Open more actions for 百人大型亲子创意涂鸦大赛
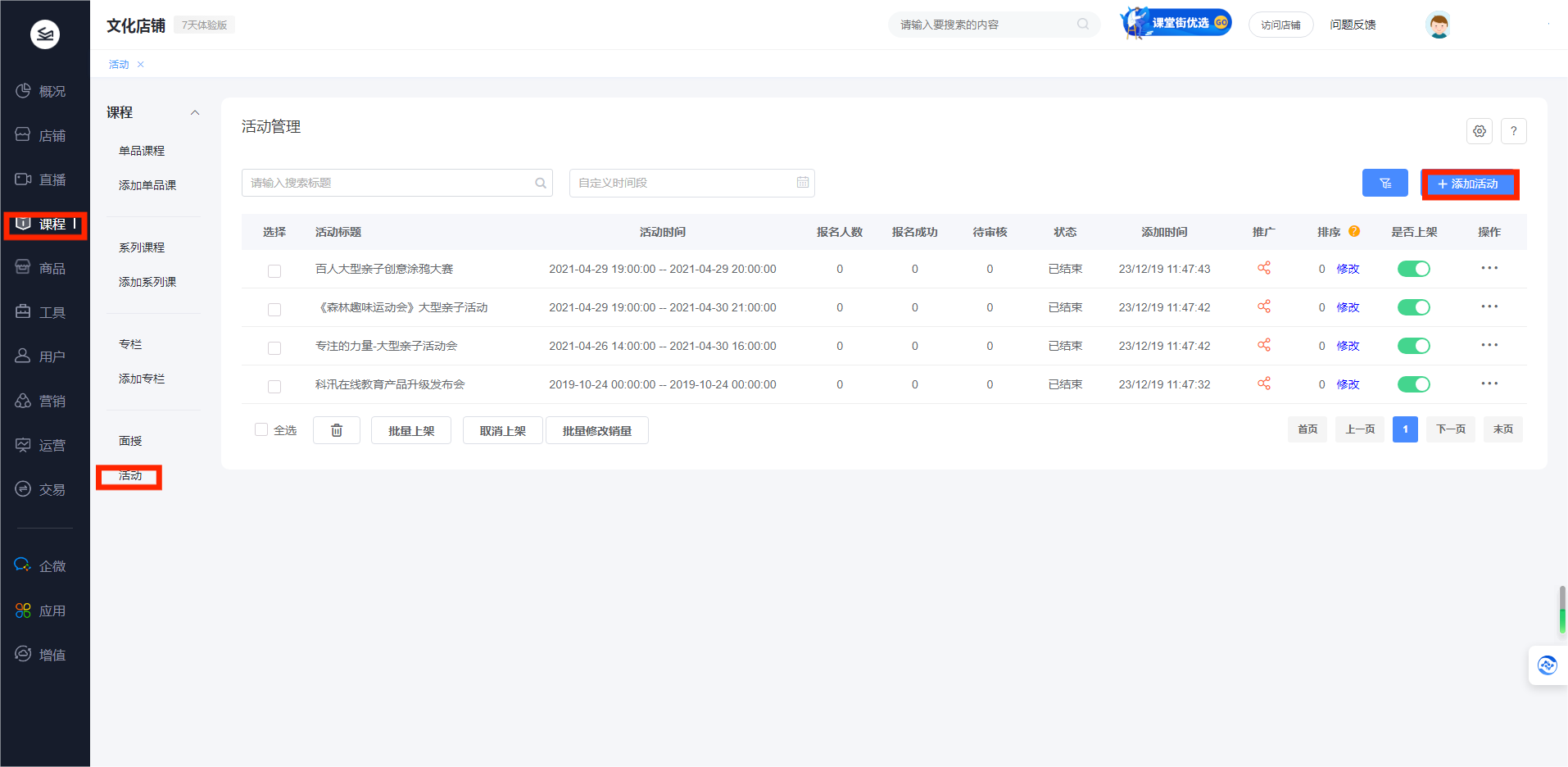This screenshot has width=1568, height=767. click(1489, 268)
